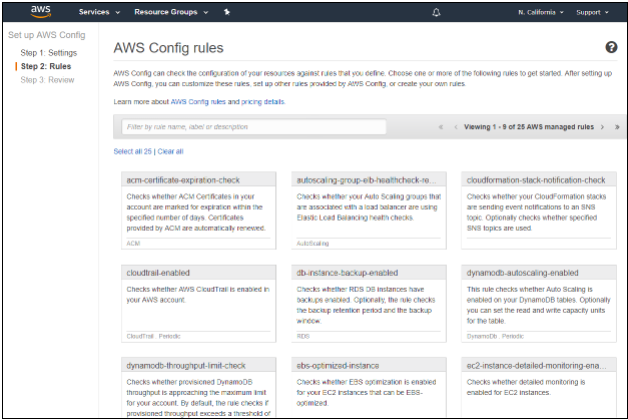
Task: Select the db-instance-backup-enabled rule card
Action: coord(368,303)
